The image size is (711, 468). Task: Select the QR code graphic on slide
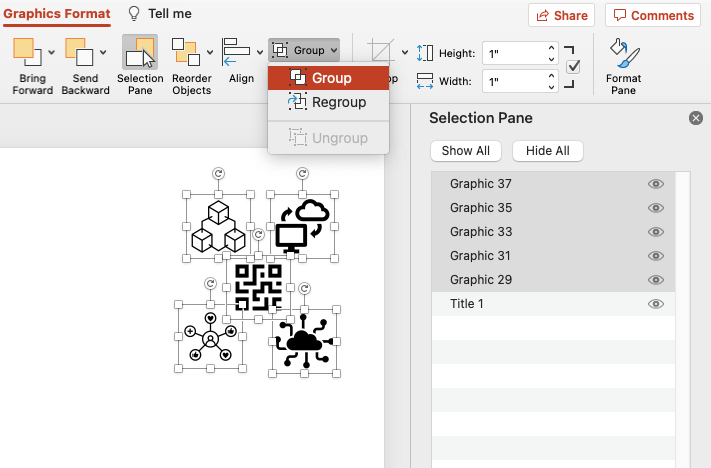tap(256, 288)
